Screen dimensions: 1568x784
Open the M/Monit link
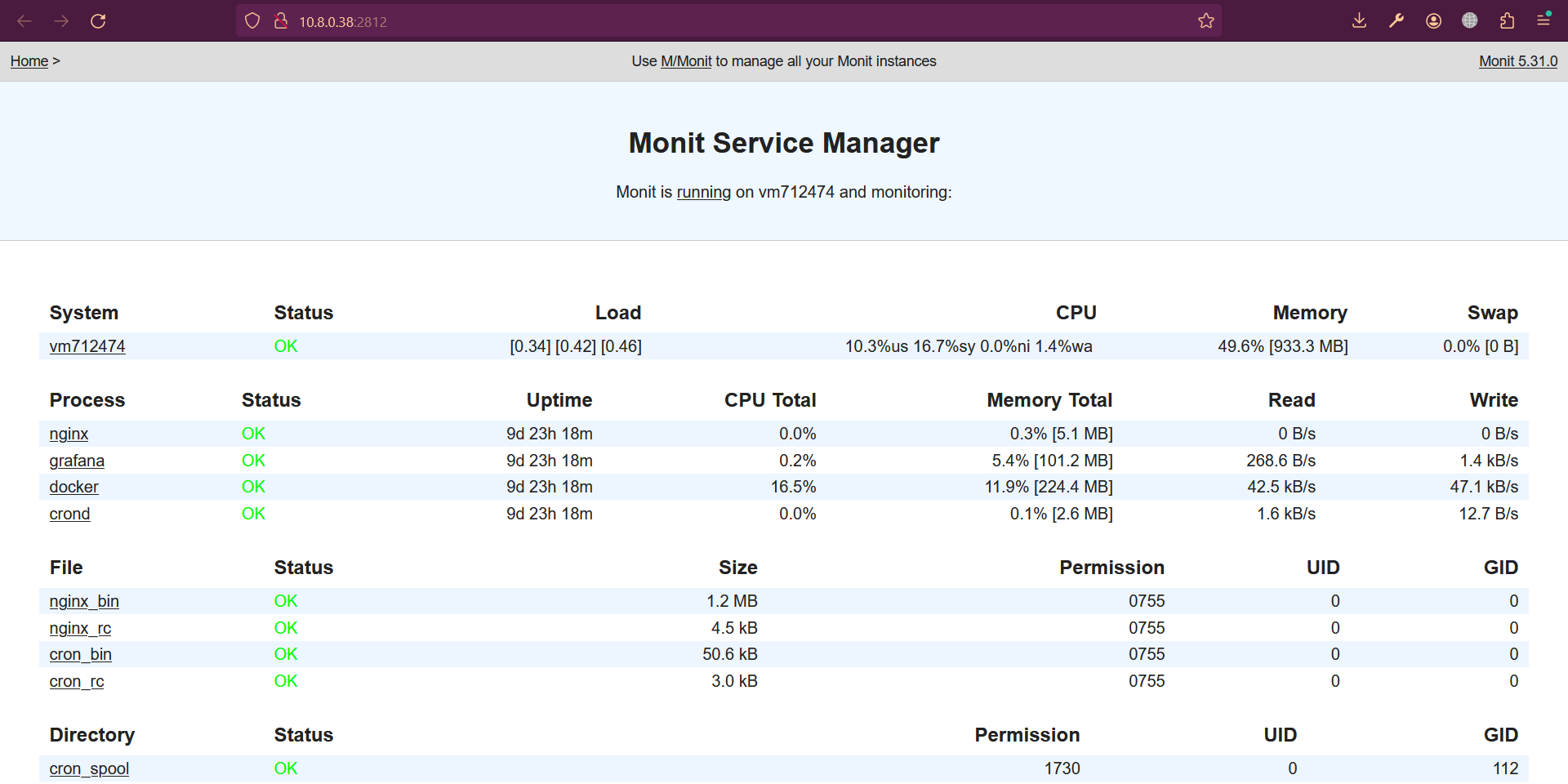(x=686, y=61)
